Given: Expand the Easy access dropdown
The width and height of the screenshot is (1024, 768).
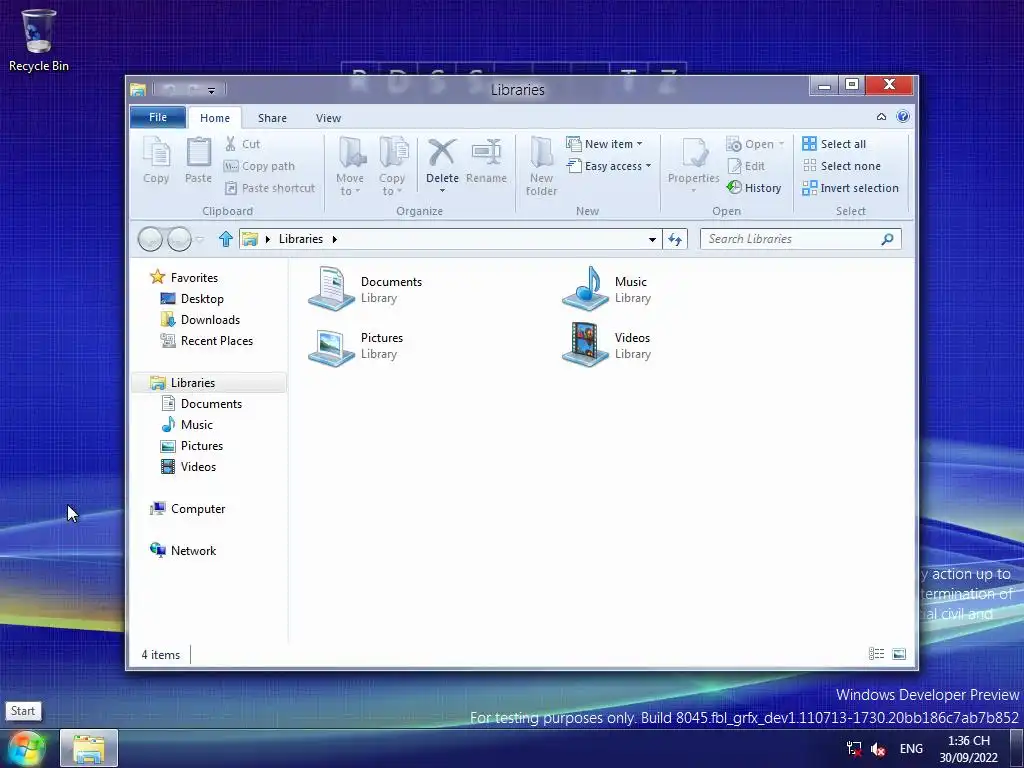Looking at the screenshot, I should point(648,166).
